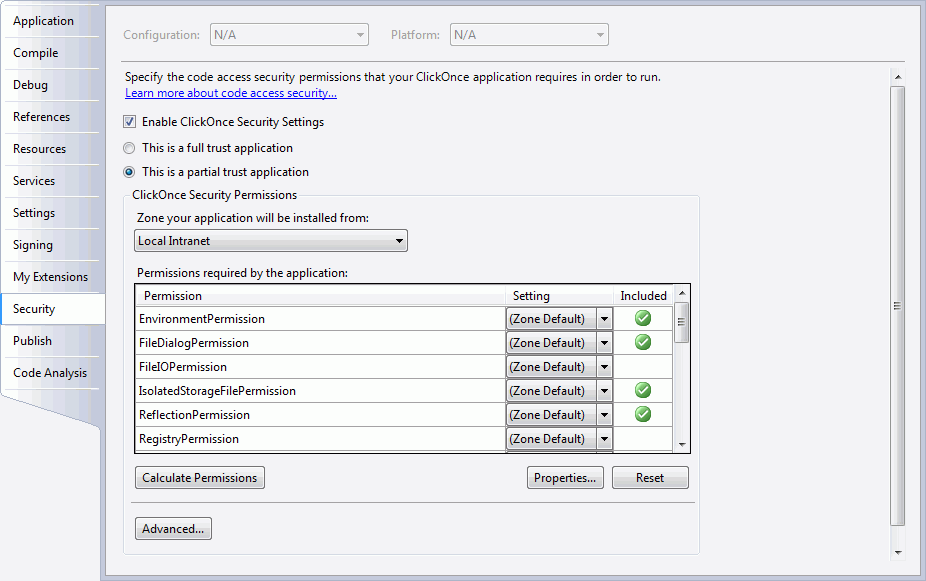926x581 pixels.
Task: Select the partial trust application option
Action: click(x=129, y=172)
